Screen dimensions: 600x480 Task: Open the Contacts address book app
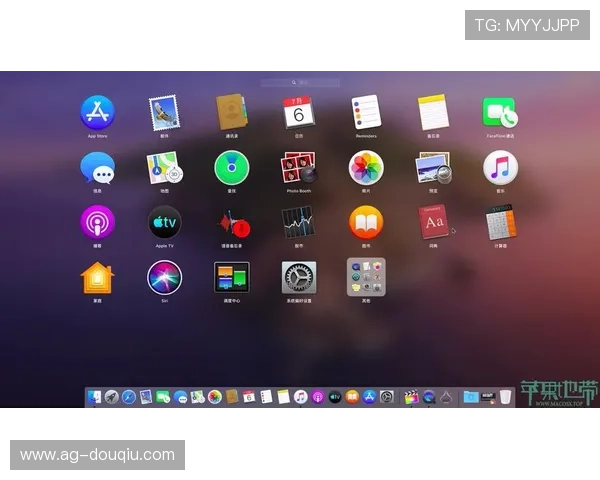point(231,112)
